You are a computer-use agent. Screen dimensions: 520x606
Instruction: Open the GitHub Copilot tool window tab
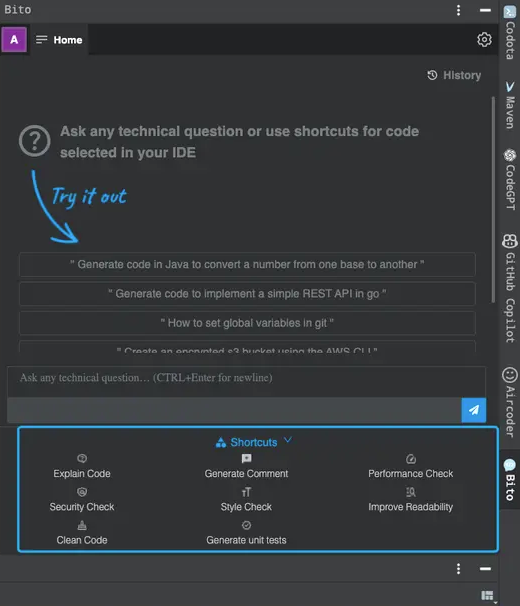click(x=510, y=288)
